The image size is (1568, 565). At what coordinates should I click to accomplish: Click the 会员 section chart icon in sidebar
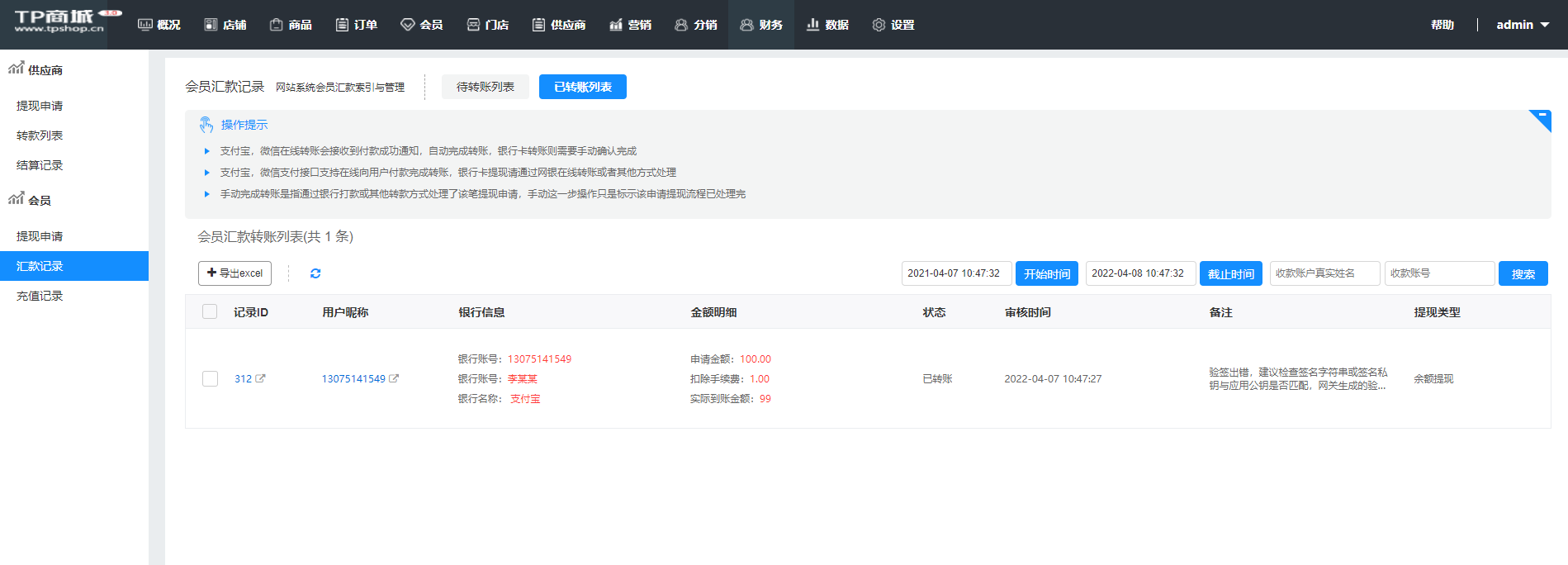(x=16, y=198)
